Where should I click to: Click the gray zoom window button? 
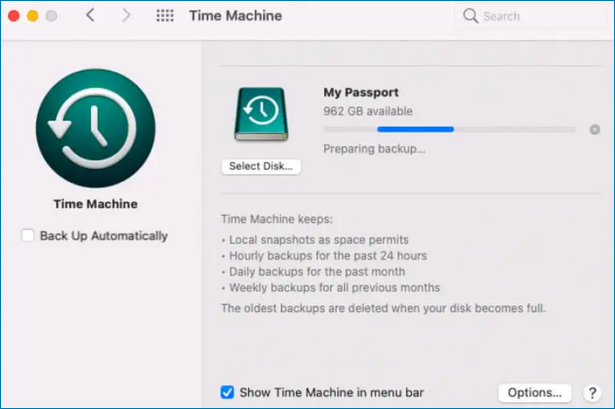click(x=51, y=16)
